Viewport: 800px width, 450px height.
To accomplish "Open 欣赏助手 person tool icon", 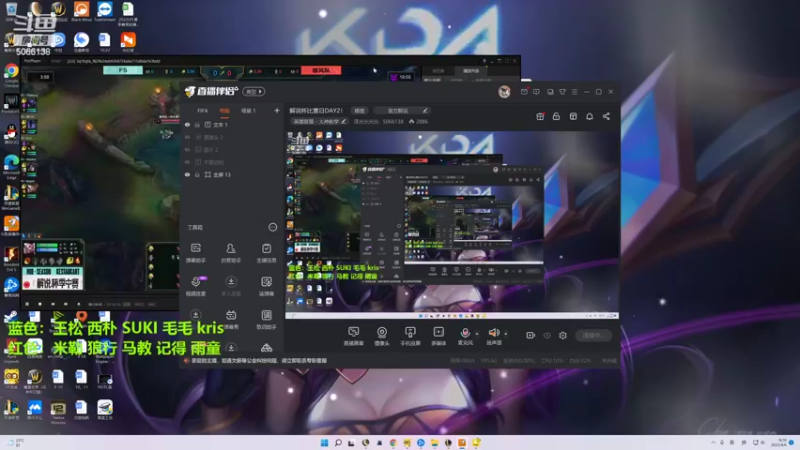I will pos(231,253).
